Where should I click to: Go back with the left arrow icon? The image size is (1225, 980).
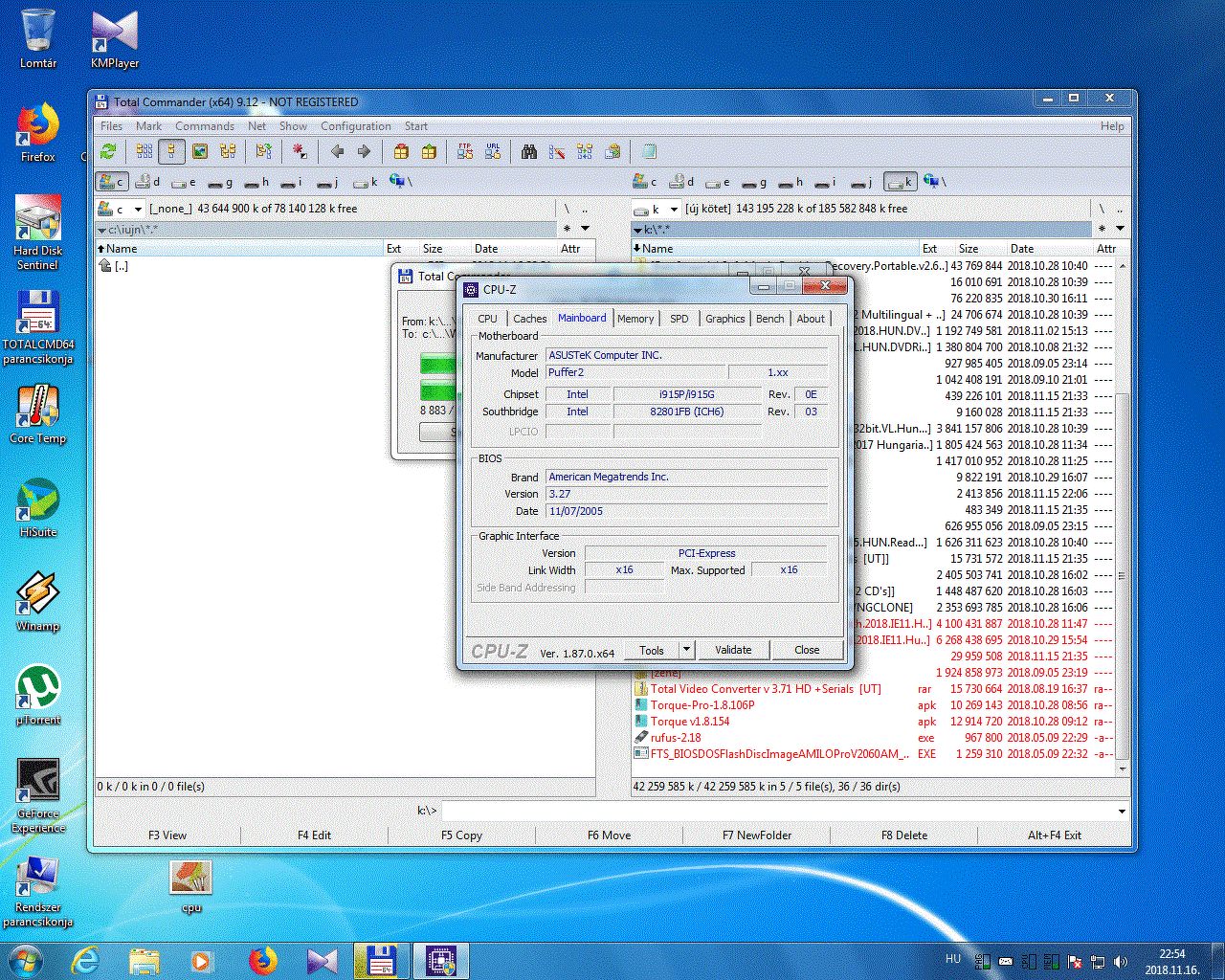pyautogui.click(x=337, y=151)
